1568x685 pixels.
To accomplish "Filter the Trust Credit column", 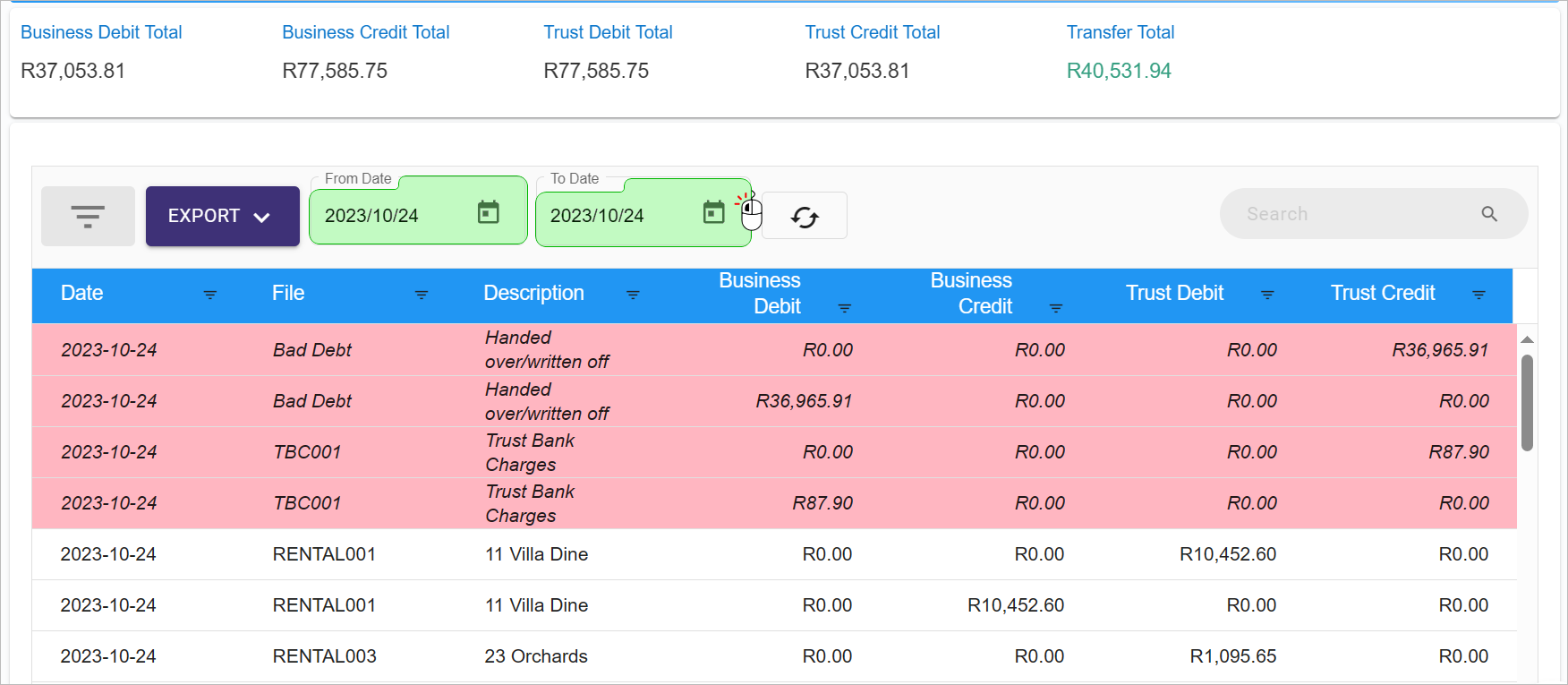I will (x=1479, y=295).
